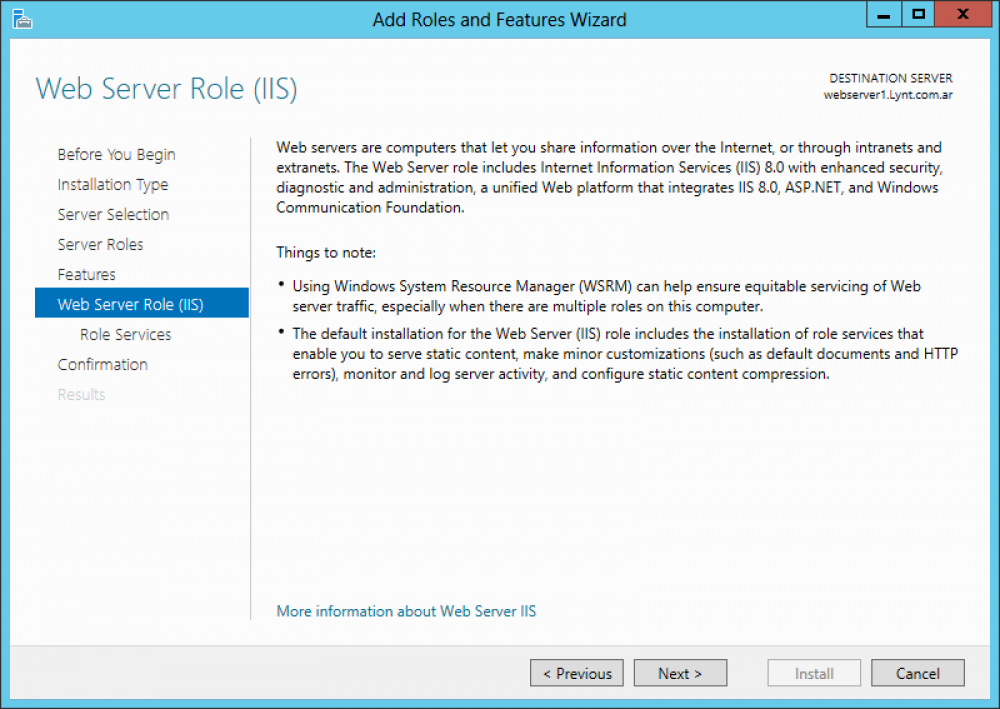The width and height of the screenshot is (1000, 709).
Task: Navigate to Role Services
Action: pos(126,334)
